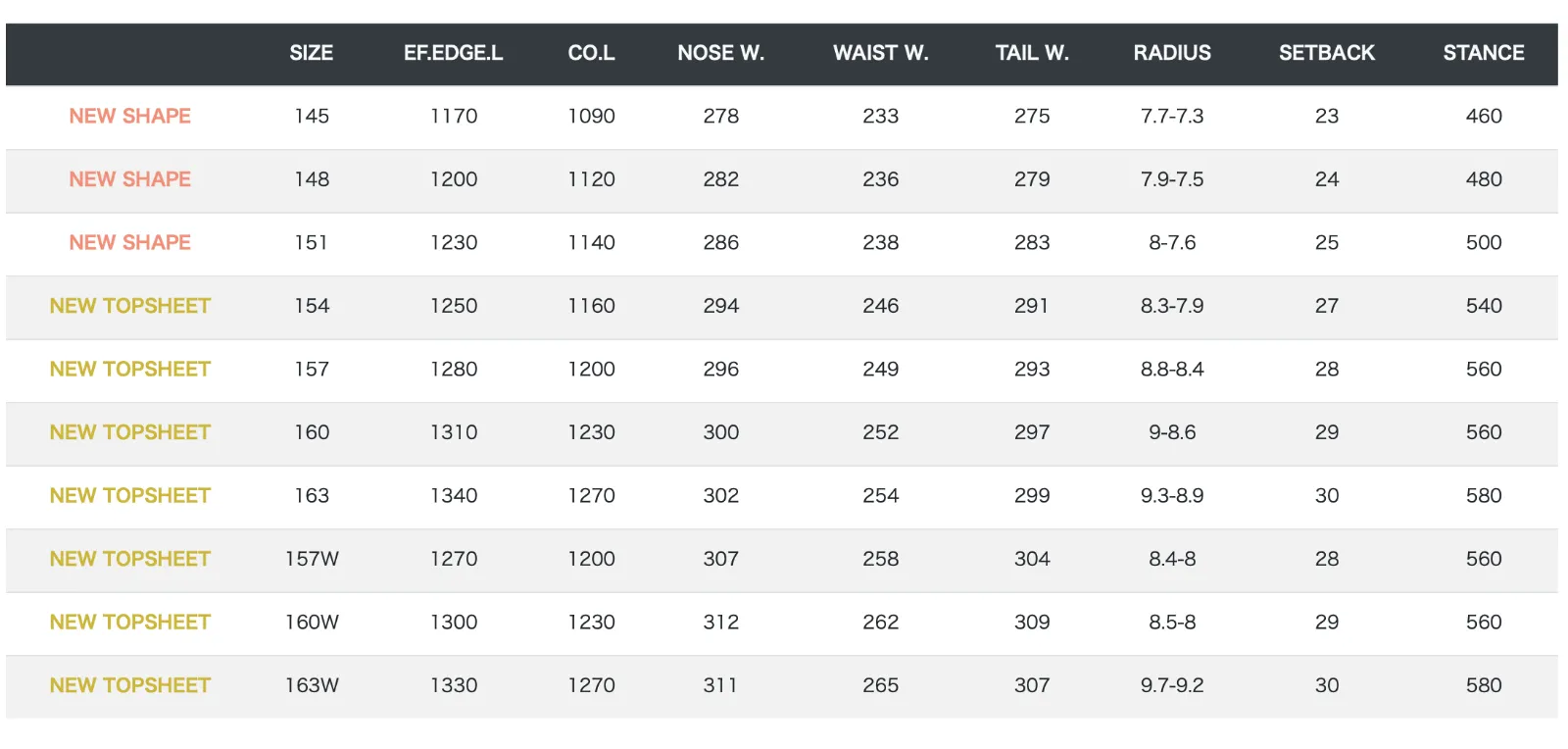Screen dimensions: 1568x749
Task: Select the 157W size cell
Action: (x=312, y=559)
